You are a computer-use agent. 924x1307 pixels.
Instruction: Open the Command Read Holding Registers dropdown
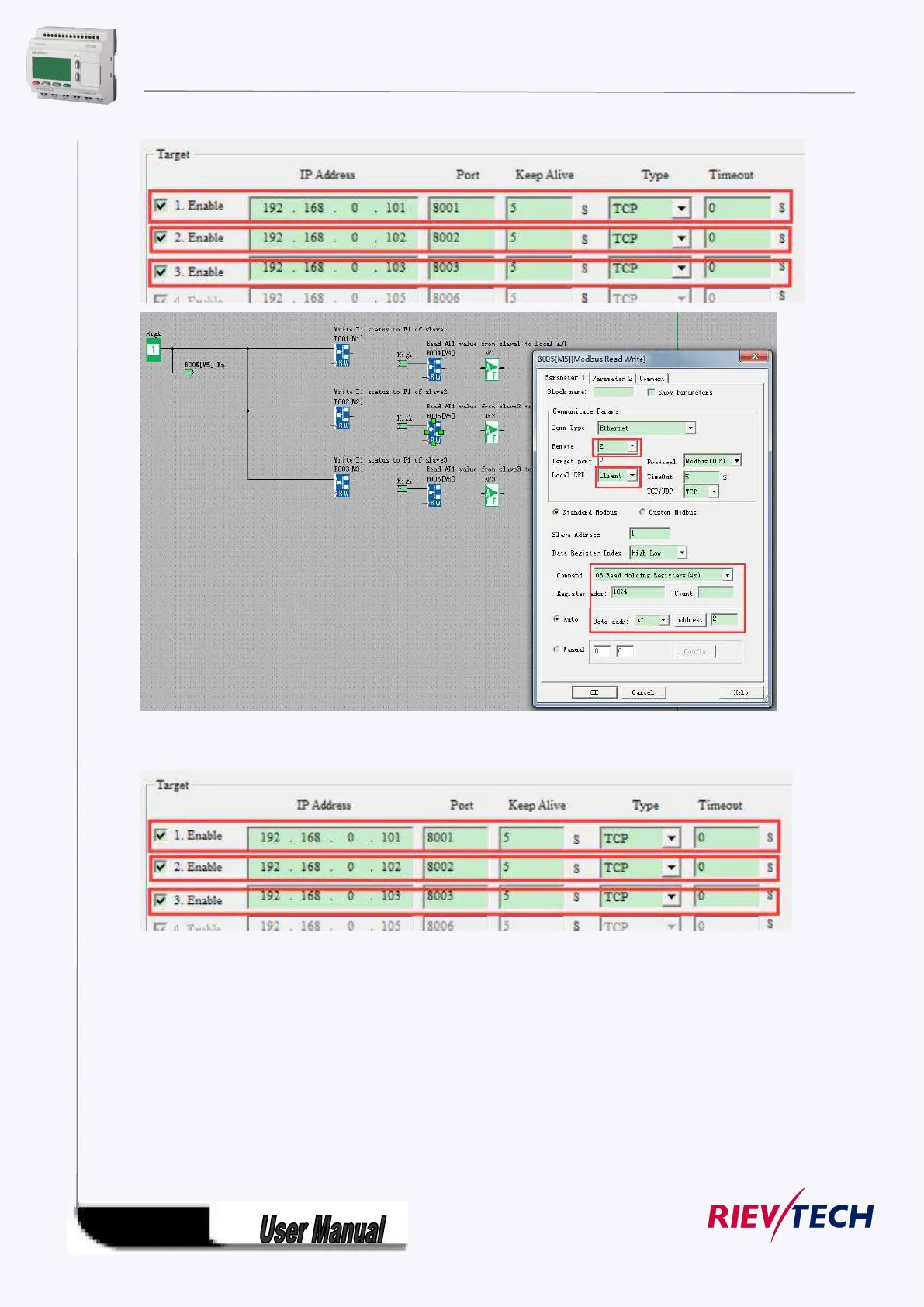[x=663, y=575]
